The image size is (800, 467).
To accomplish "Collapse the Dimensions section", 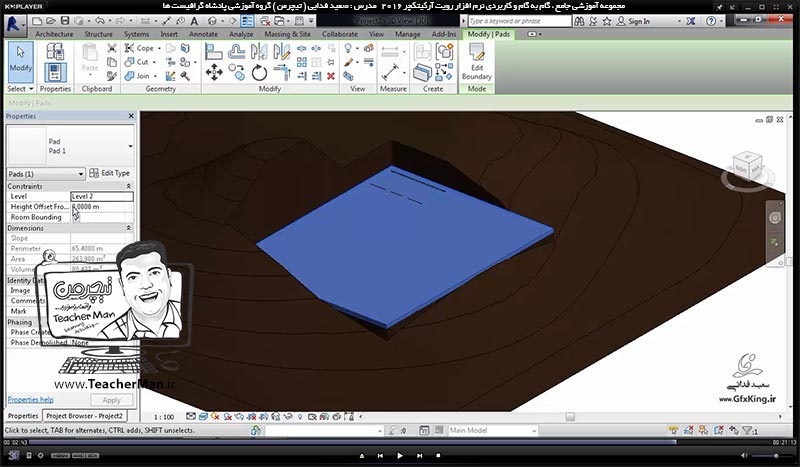I will (128, 228).
